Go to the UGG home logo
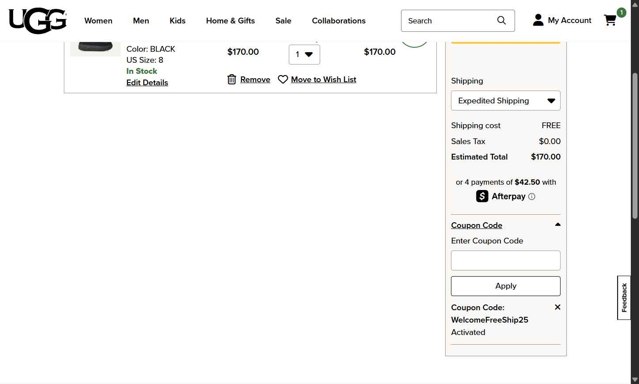Screen dimensions: 639x384 point(37,20)
